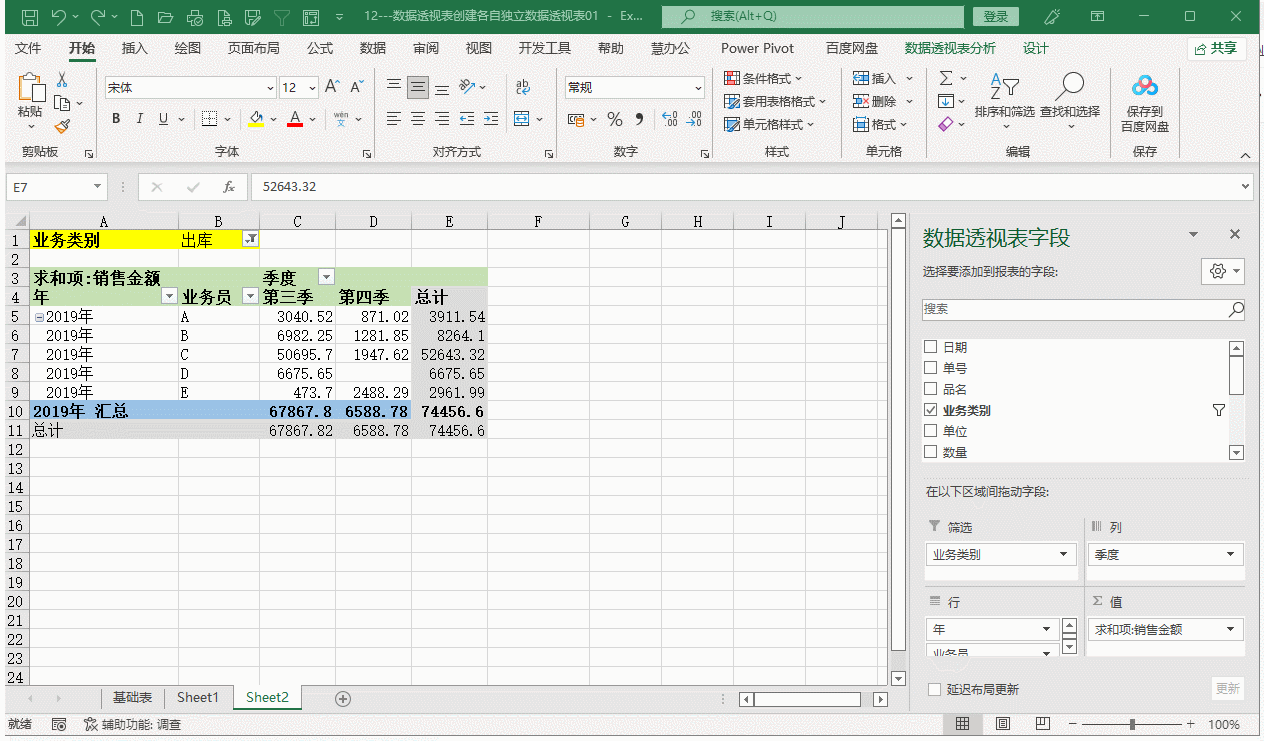Check the 单号 field checkbox
The width and height of the screenshot is (1264, 741).
click(x=931, y=368)
